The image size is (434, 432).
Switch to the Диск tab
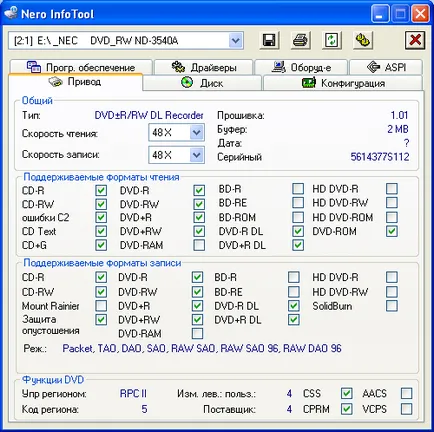click(x=202, y=83)
